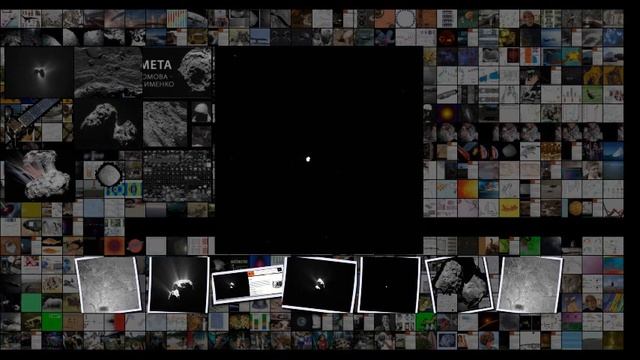This screenshot has height=360, width=640.
Task: Open the large central image with the bright dot
Action: pyautogui.click(x=319, y=150)
